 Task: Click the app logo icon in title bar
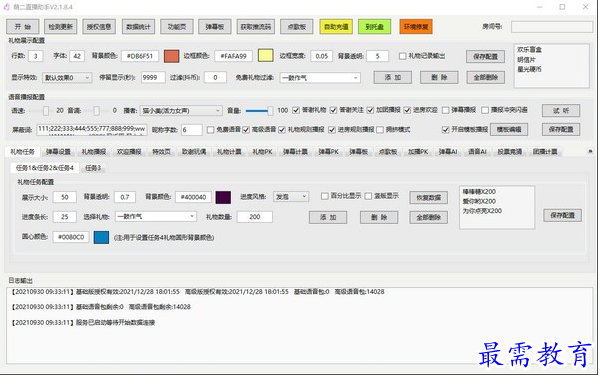pyautogui.click(x=7, y=7)
